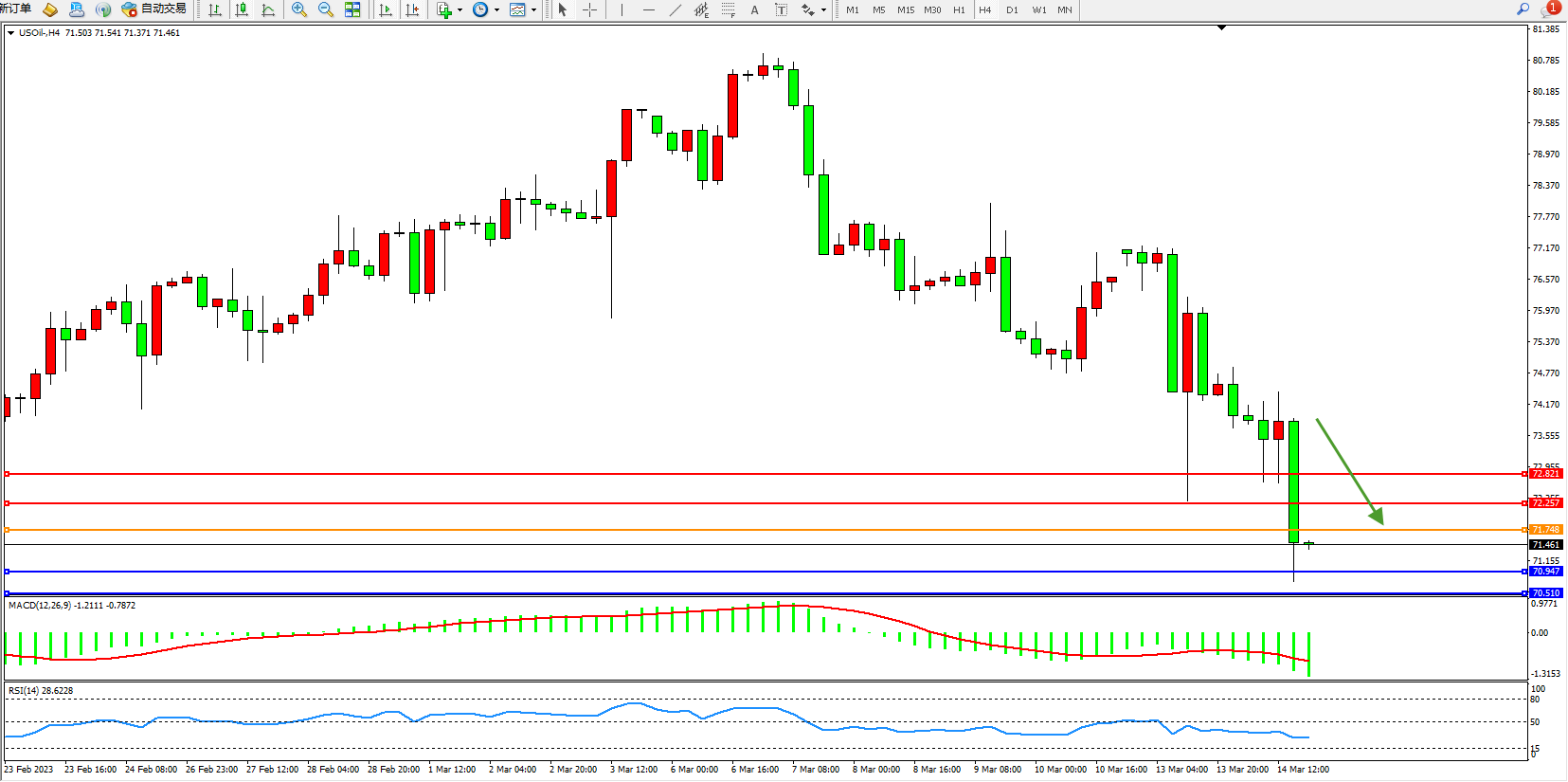Open the search magnifier icon

(1523, 9)
